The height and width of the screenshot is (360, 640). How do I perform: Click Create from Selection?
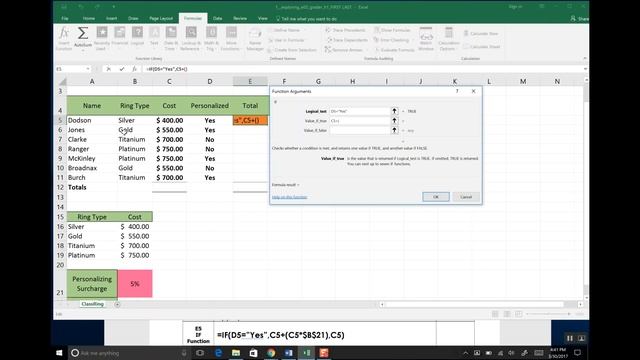click(292, 50)
